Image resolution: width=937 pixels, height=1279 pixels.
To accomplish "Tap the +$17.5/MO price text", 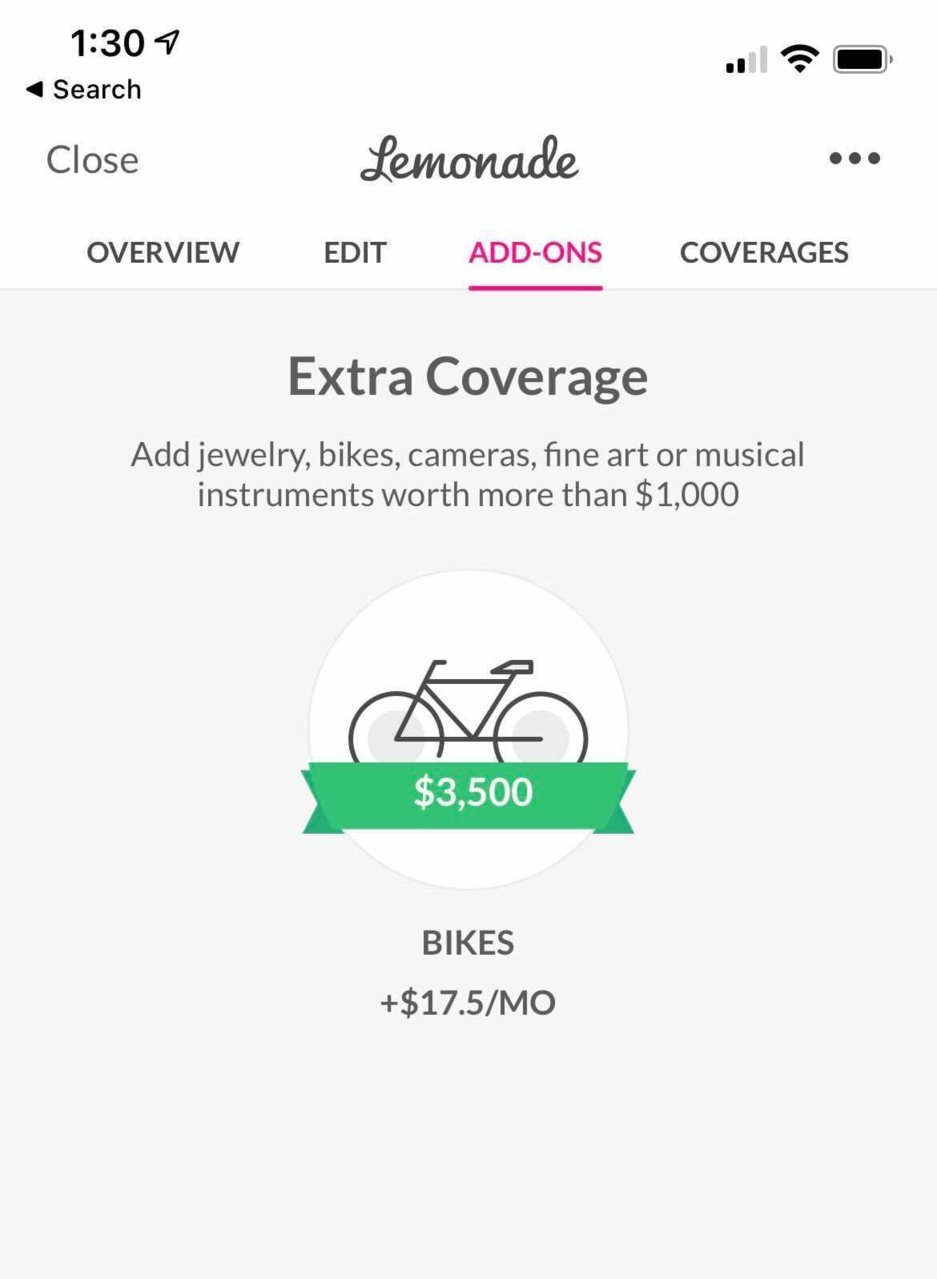I will click(x=468, y=1002).
